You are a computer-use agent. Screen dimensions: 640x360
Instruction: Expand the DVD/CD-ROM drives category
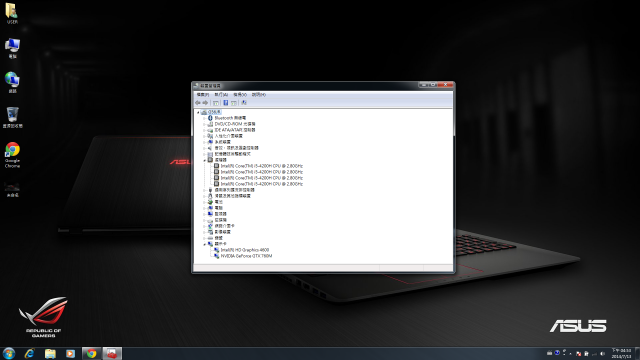pos(204,124)
